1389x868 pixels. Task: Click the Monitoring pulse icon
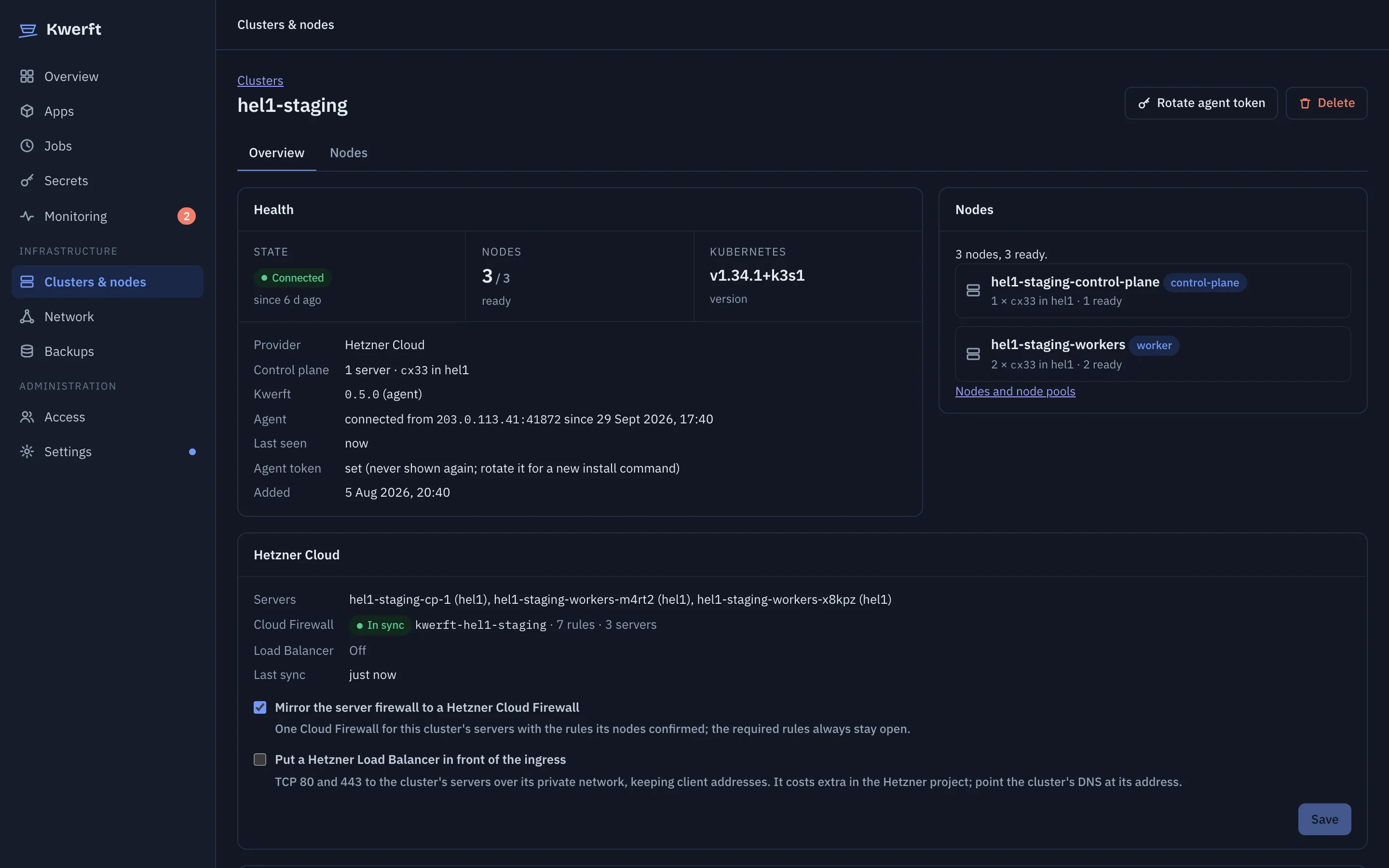[27, 216]
